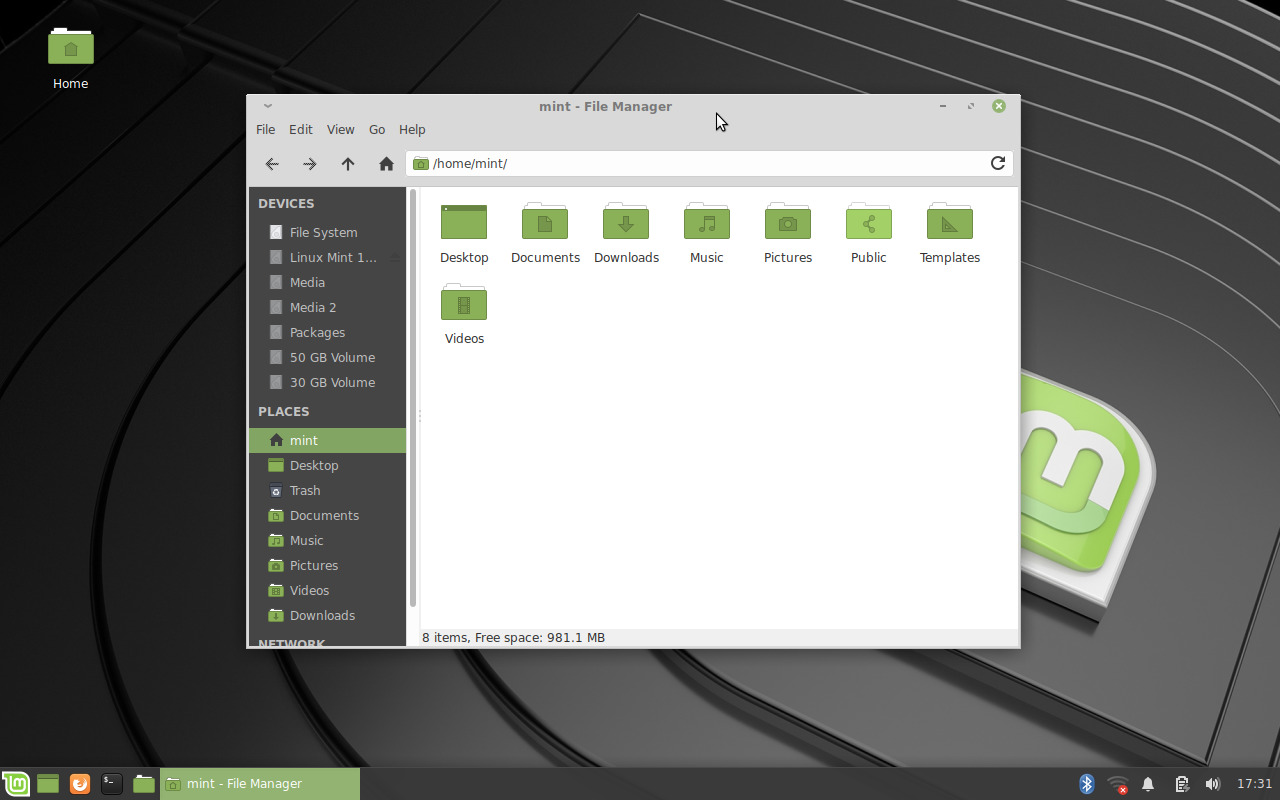Open Trash in the Places sidebar
The image size is (1280, 800).
305,491
